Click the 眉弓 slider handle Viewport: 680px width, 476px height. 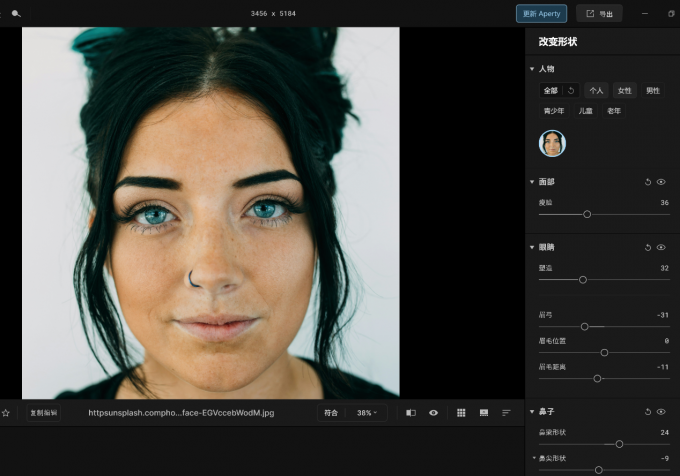point(585,326)
